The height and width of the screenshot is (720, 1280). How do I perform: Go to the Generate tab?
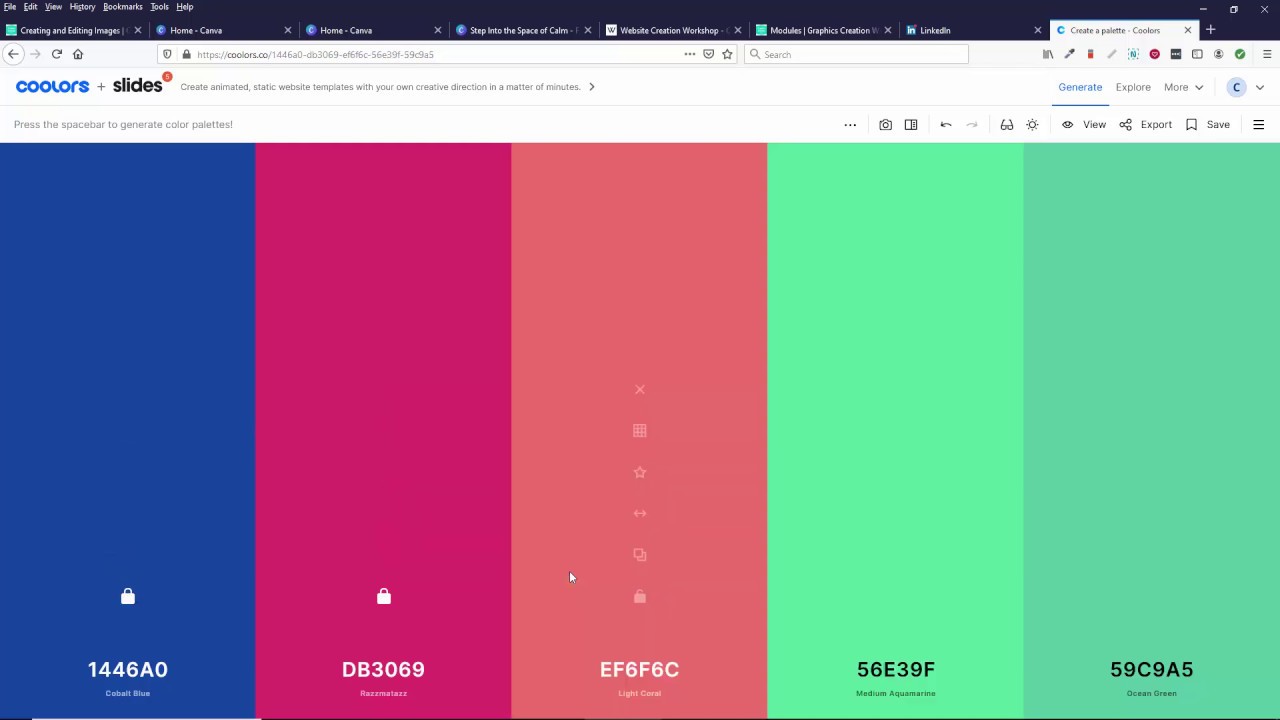coord(1080,87)
